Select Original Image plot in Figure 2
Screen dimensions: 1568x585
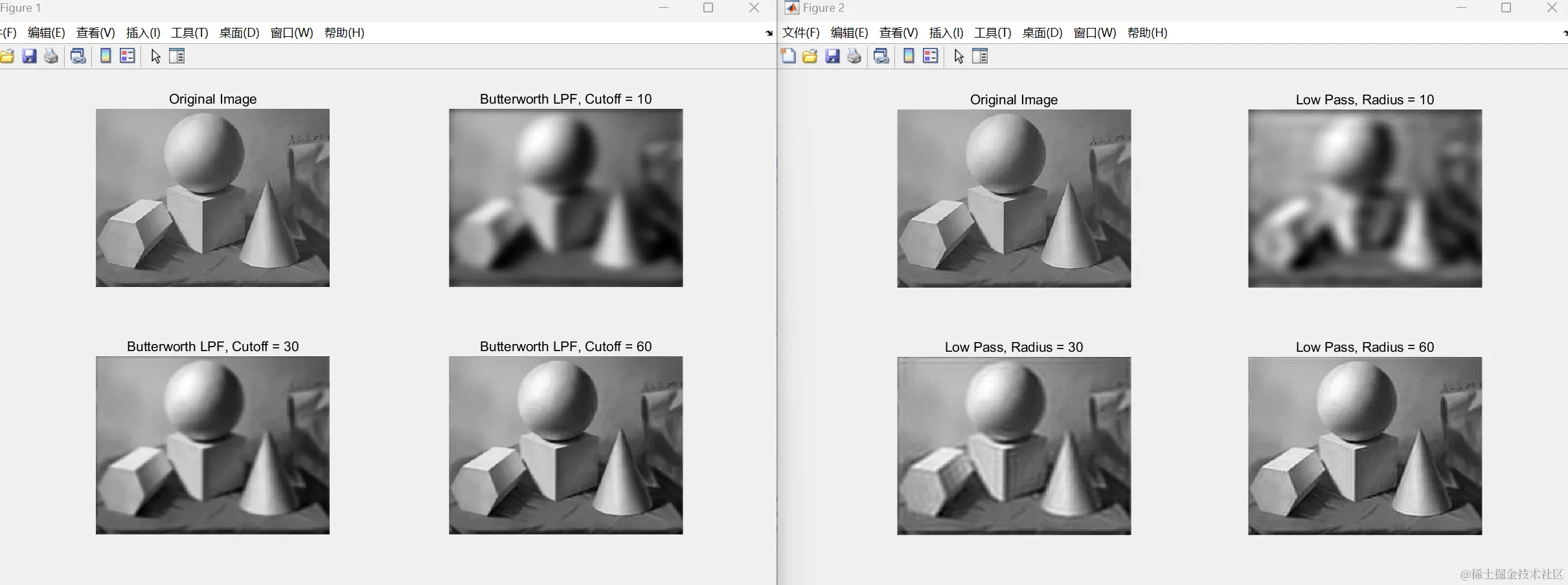tap(1014, 198)
